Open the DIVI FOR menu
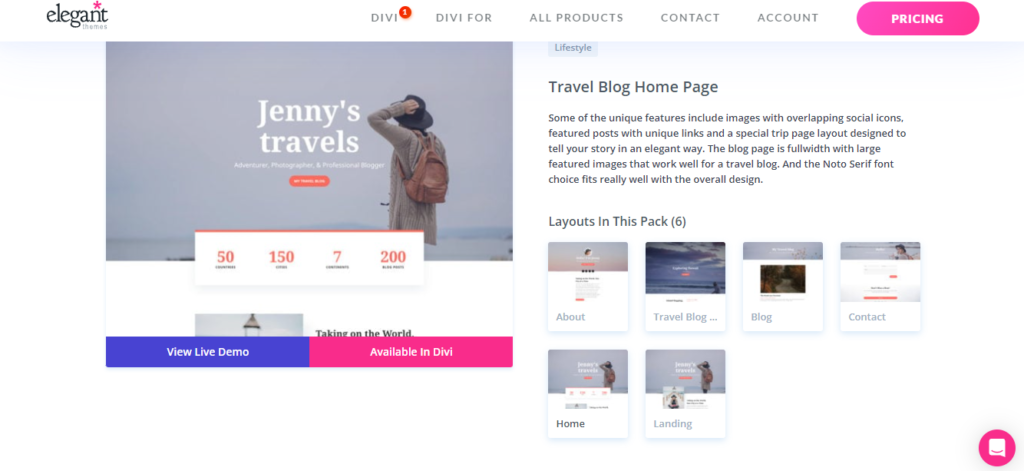The height and width of the screenshot is (471, 1024). pos(464,18)
